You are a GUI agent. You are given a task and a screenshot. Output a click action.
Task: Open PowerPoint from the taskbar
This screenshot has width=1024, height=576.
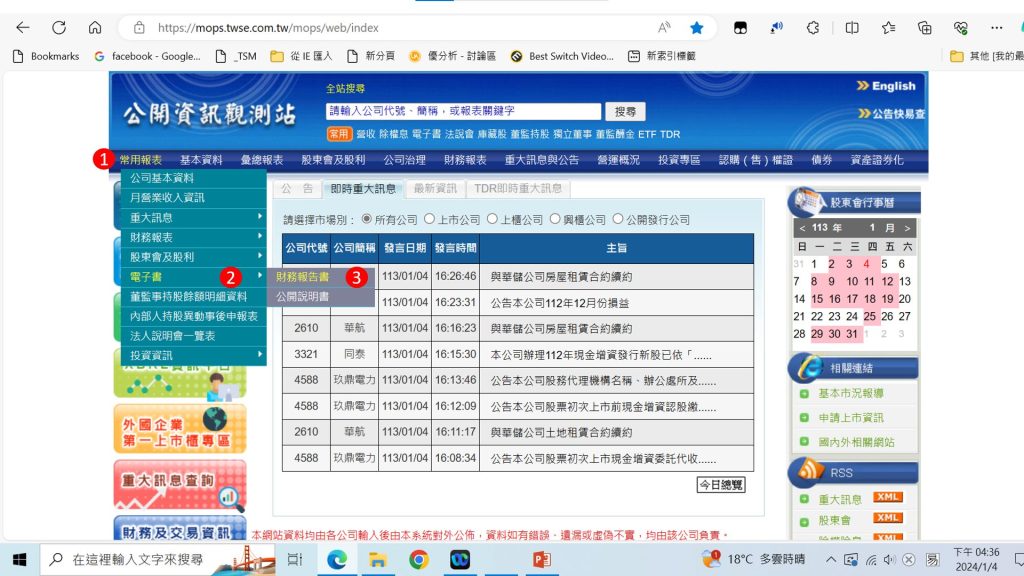pyautogui.click(x=541, y=560)
